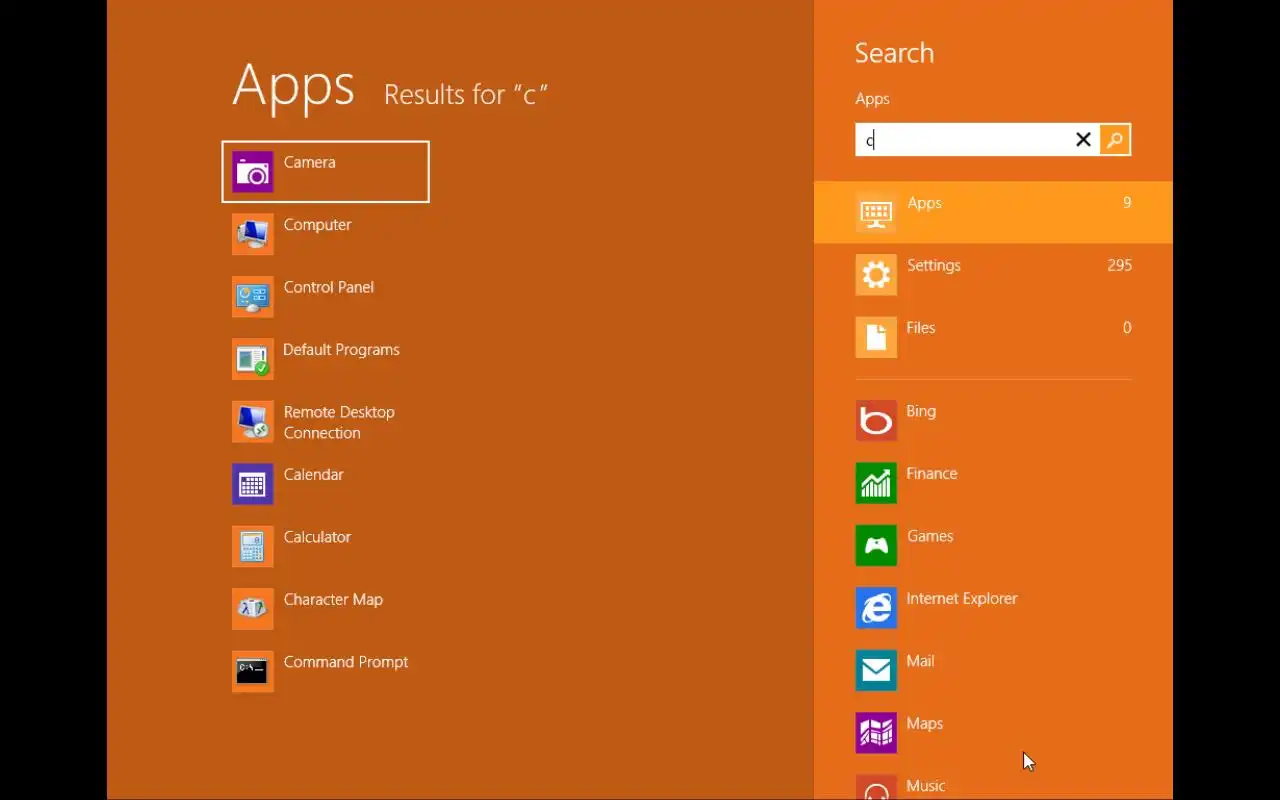
Task: Click the Default Programs result label
Action: coord(341,350)
